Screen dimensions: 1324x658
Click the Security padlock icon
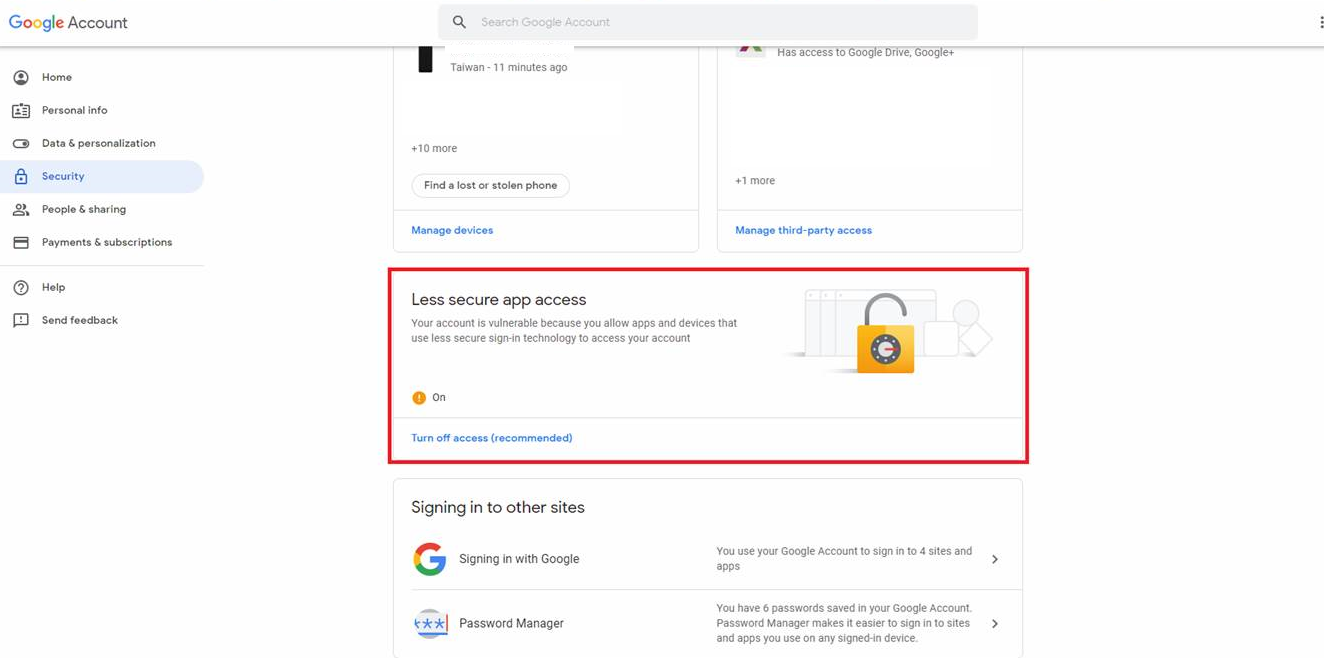click(21, 176)
